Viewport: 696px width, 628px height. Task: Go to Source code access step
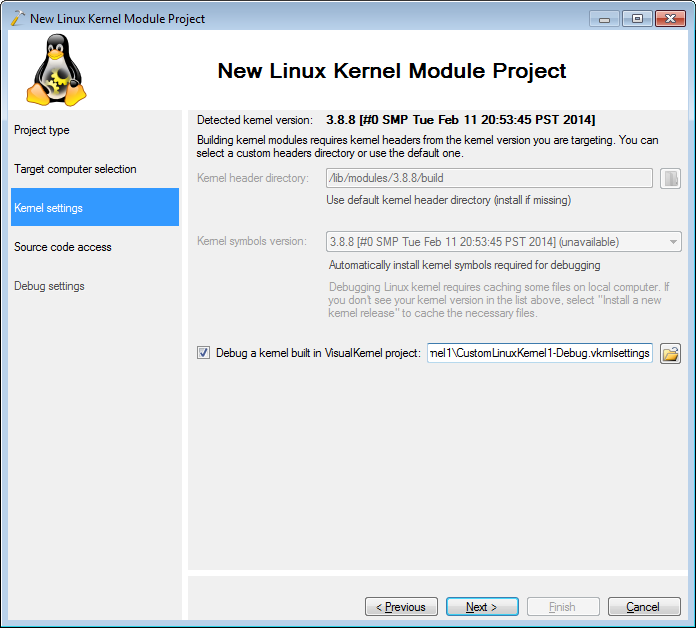coord(63,247)
